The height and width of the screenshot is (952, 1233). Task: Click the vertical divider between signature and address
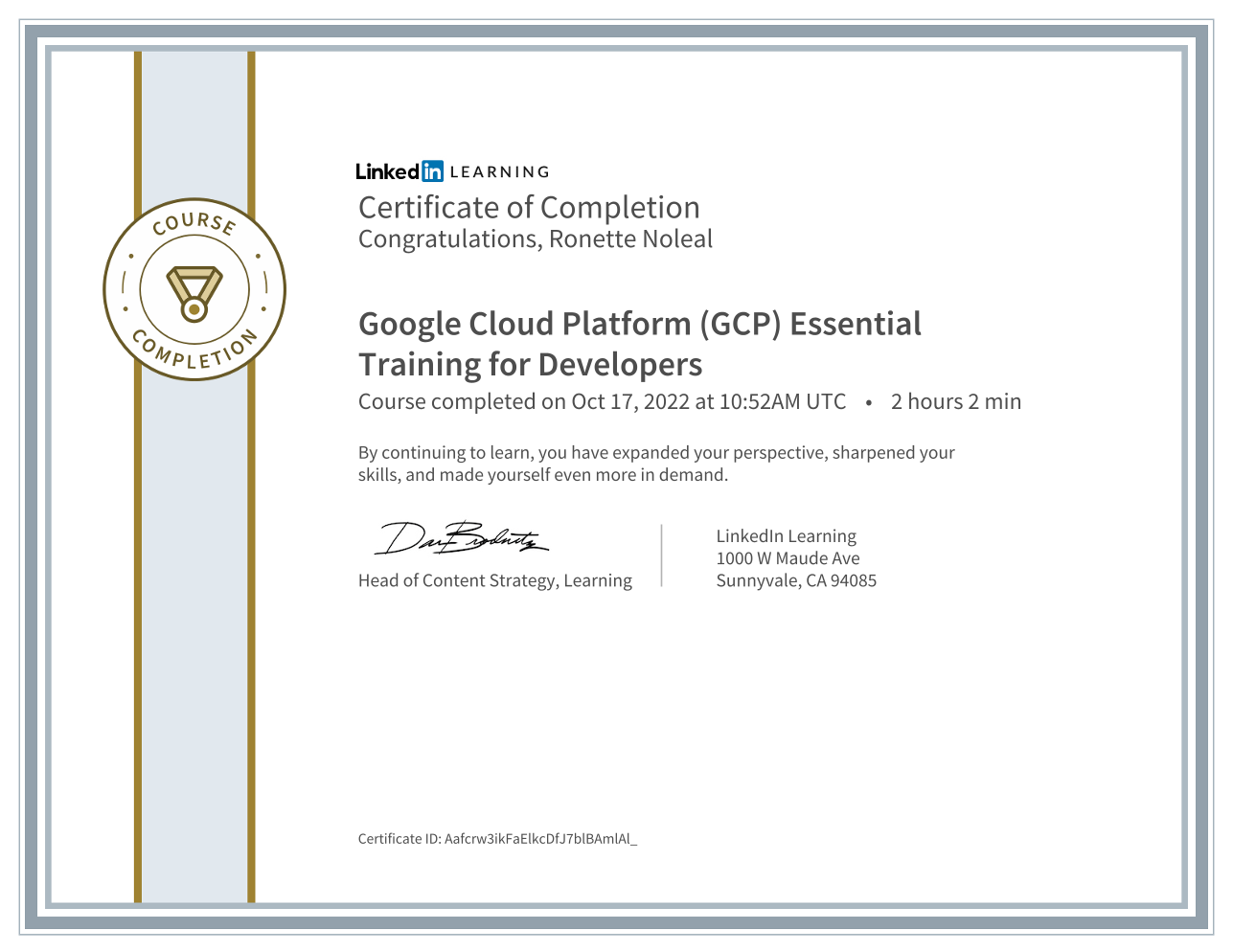pos(663,555)
